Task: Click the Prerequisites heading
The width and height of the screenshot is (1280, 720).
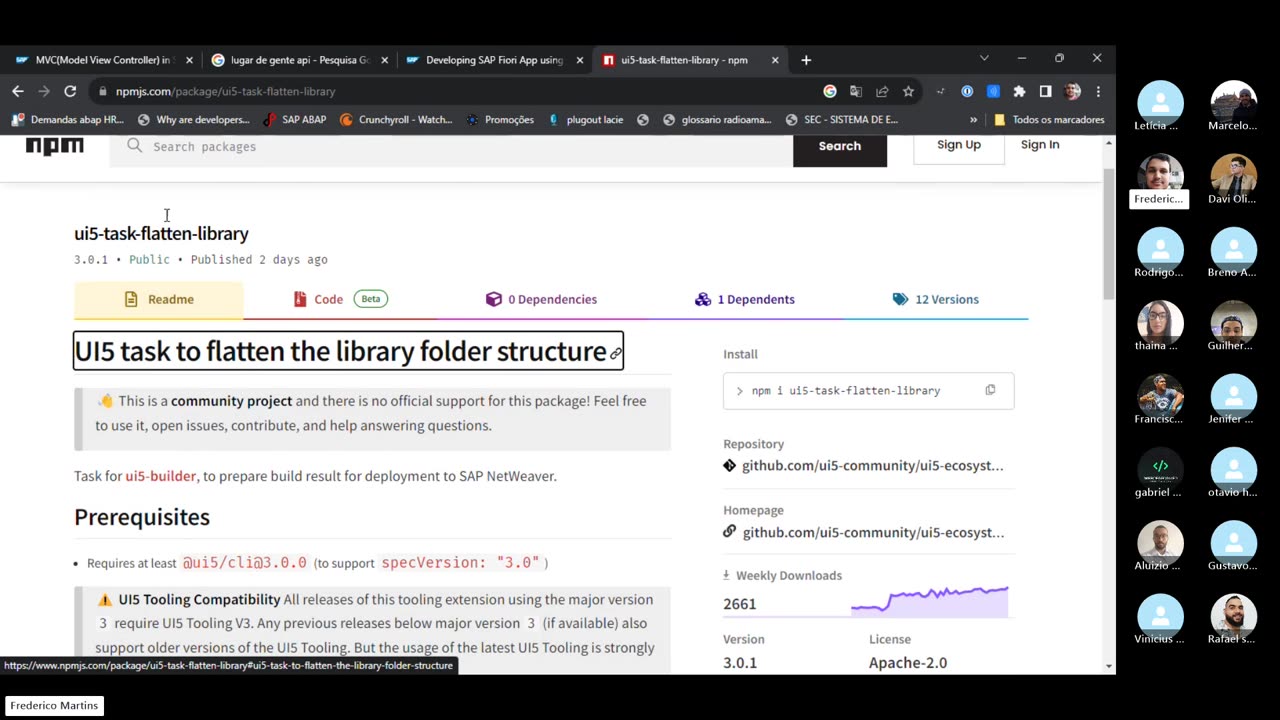Action: [142, 517]
